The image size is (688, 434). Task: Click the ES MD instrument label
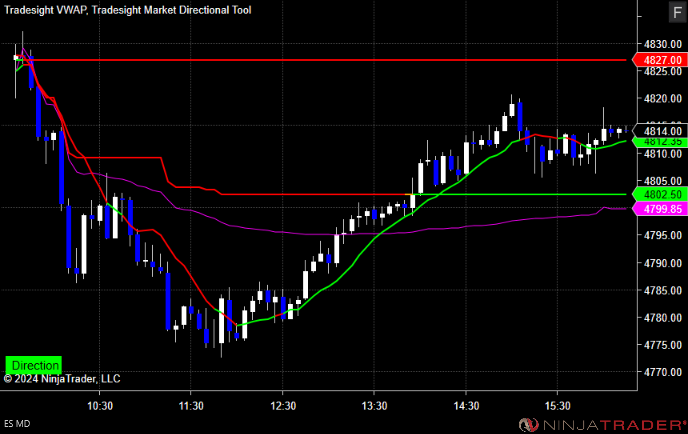[17, 424]
